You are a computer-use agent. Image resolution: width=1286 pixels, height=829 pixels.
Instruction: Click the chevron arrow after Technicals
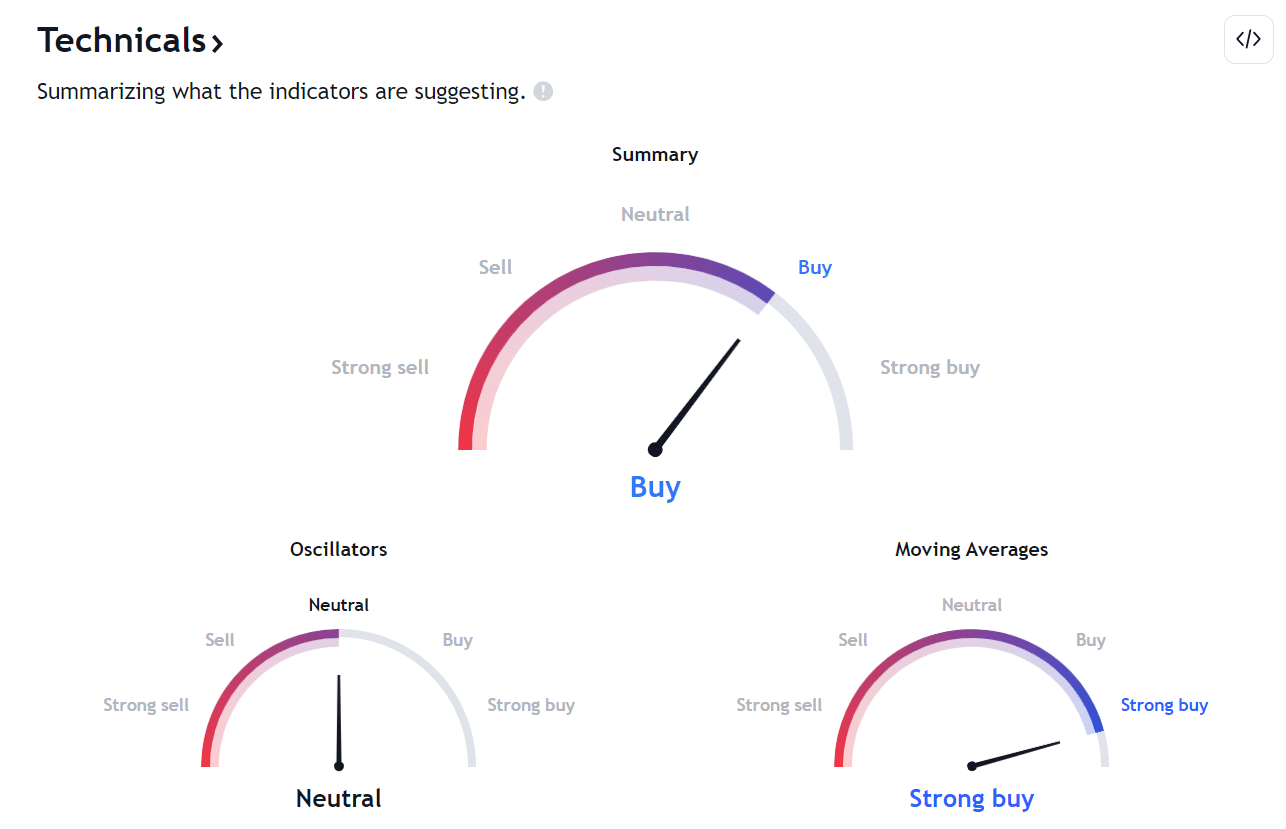[217, 43]
